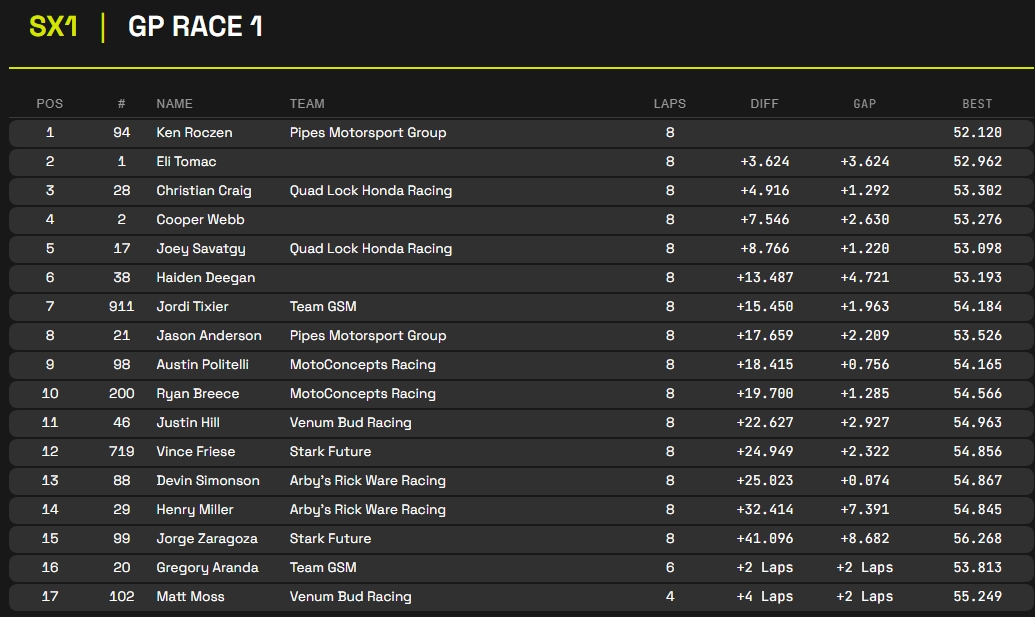1035x617 pixels.
Task: Select Eli Tomac in the results
Action: point(186,162)
